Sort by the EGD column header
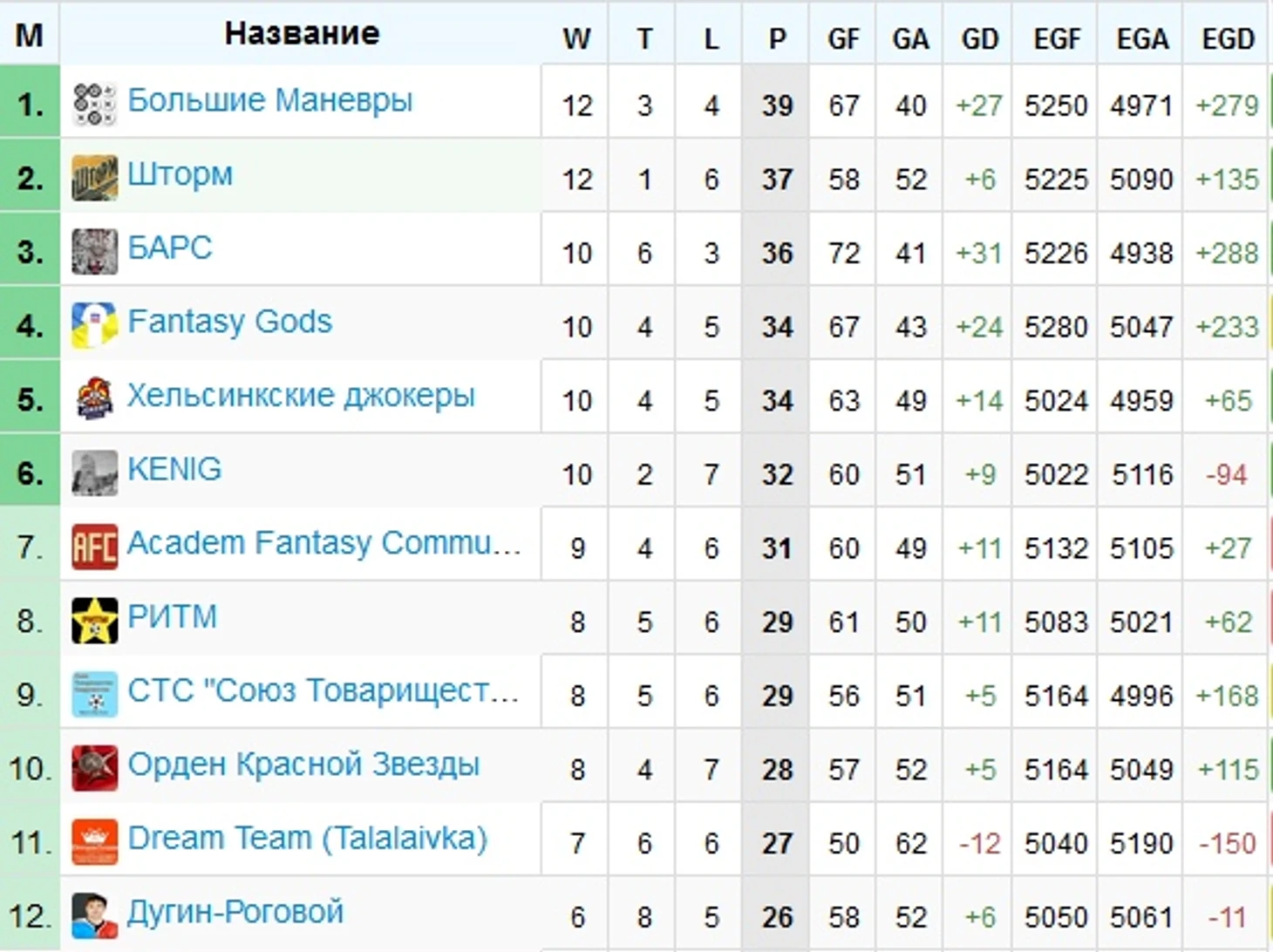 coord(1228,38)
